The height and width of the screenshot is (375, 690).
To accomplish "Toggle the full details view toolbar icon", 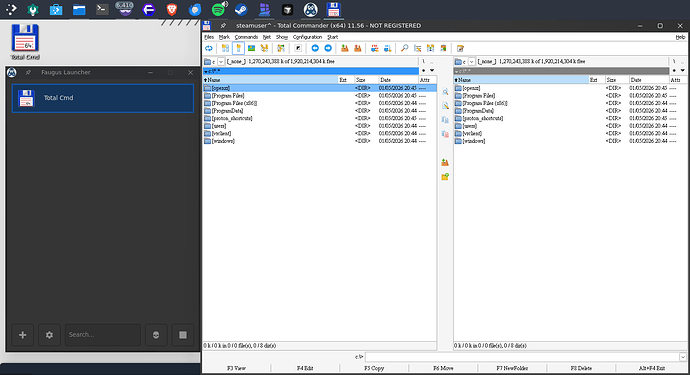I will (239, 48).
